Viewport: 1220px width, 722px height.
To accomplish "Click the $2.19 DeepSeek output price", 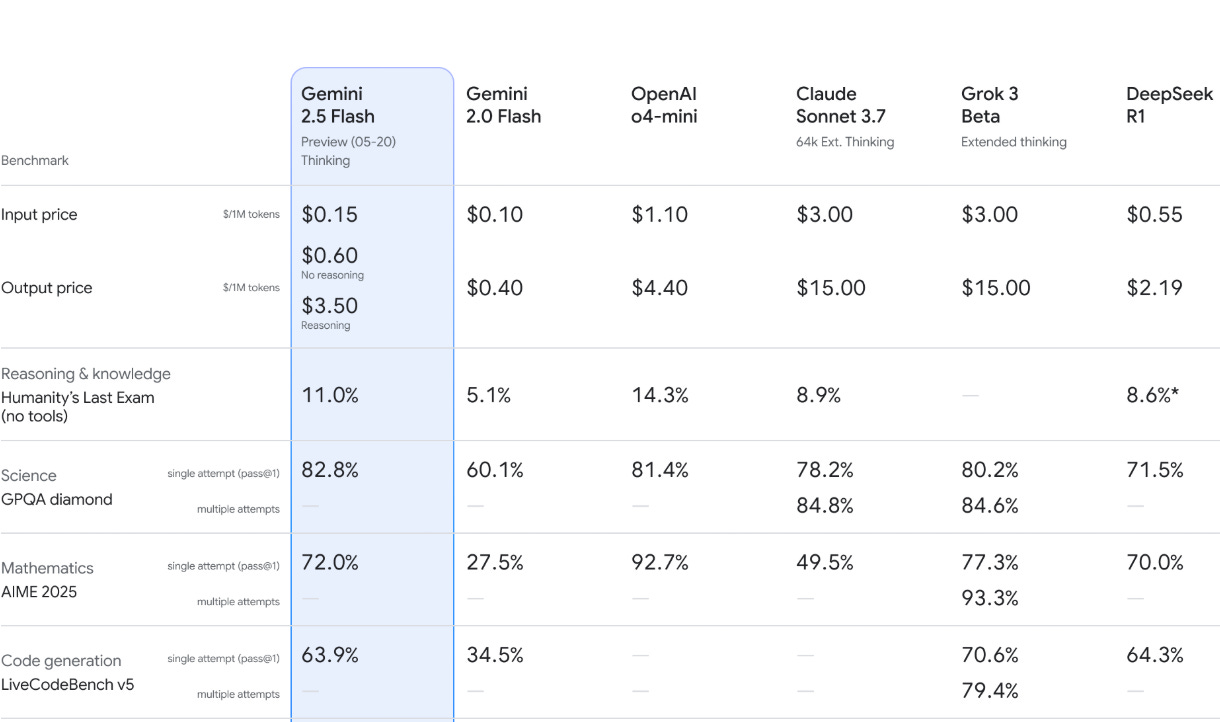I will [x=1154, y=288].
